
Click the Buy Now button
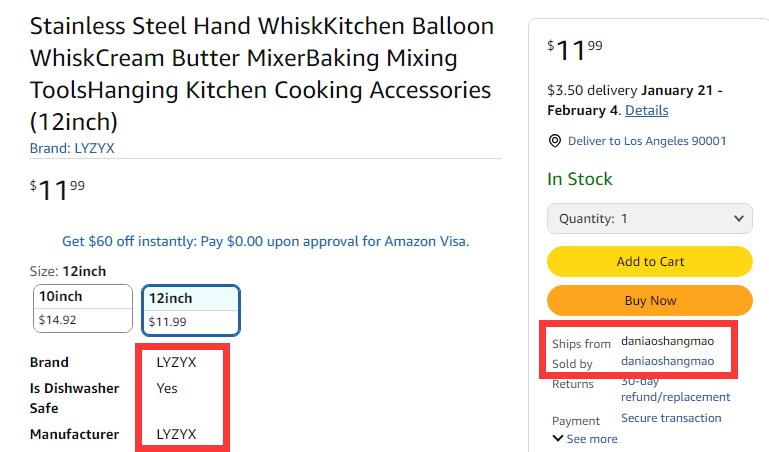click(x=649, y=300)
